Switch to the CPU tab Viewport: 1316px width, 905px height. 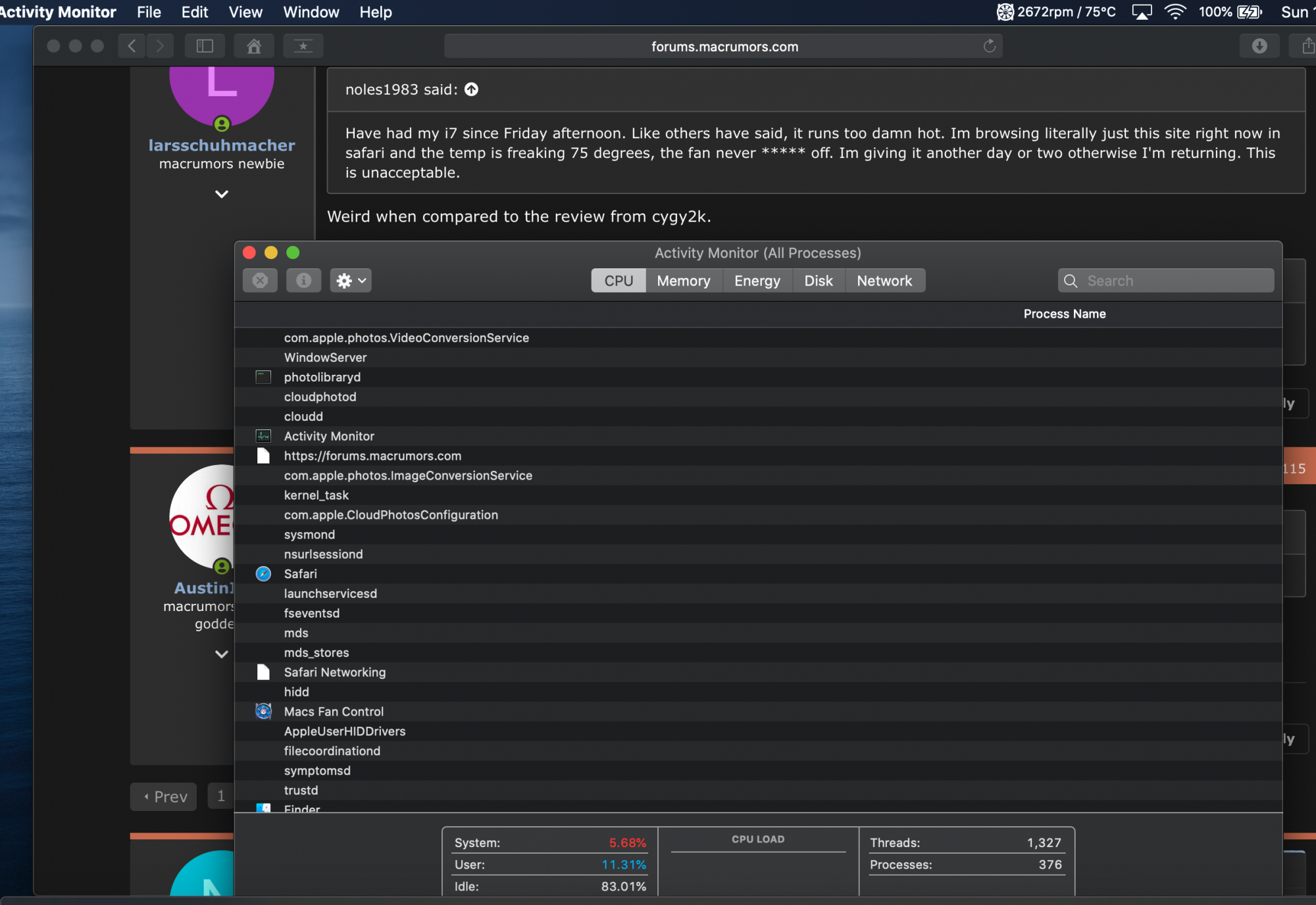(x=619, y=281)
